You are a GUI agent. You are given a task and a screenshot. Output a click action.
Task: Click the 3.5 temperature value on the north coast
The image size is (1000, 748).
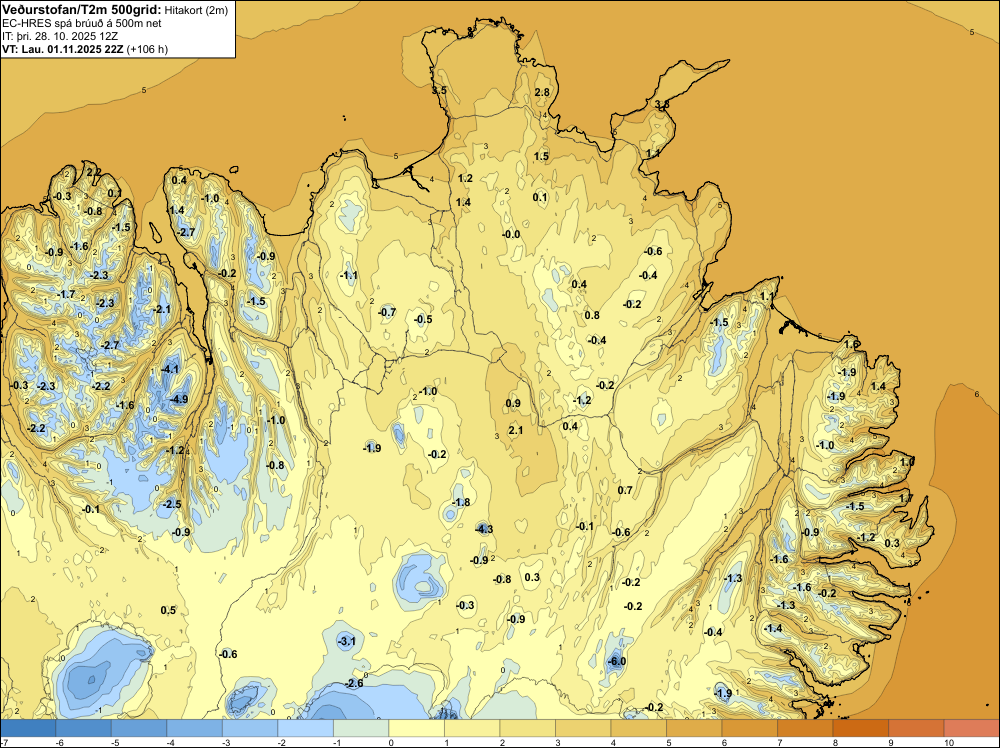click(439, 91)
